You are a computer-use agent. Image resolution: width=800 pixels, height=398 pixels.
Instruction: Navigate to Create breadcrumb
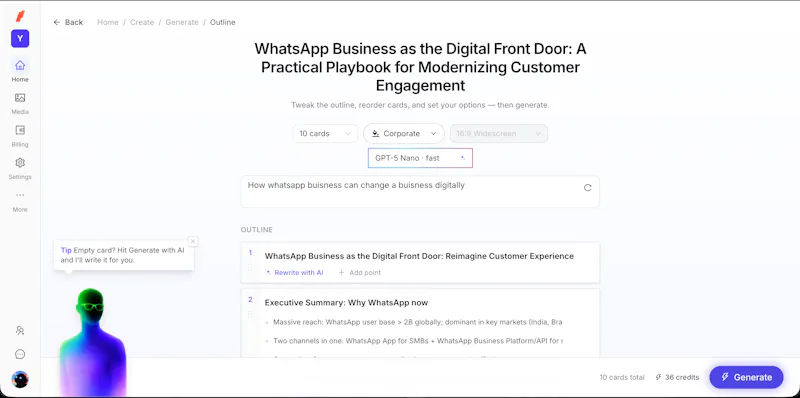[x=142, y=22]
